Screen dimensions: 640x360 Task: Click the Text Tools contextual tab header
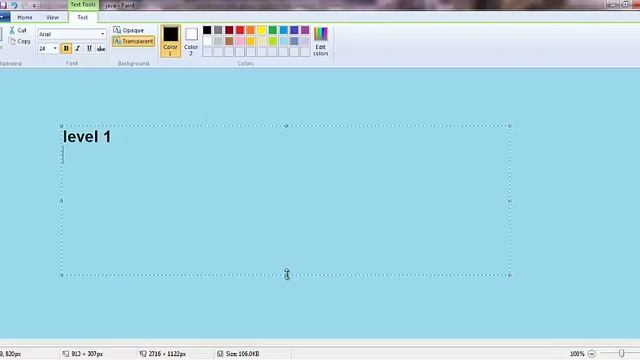coord(83,5)
